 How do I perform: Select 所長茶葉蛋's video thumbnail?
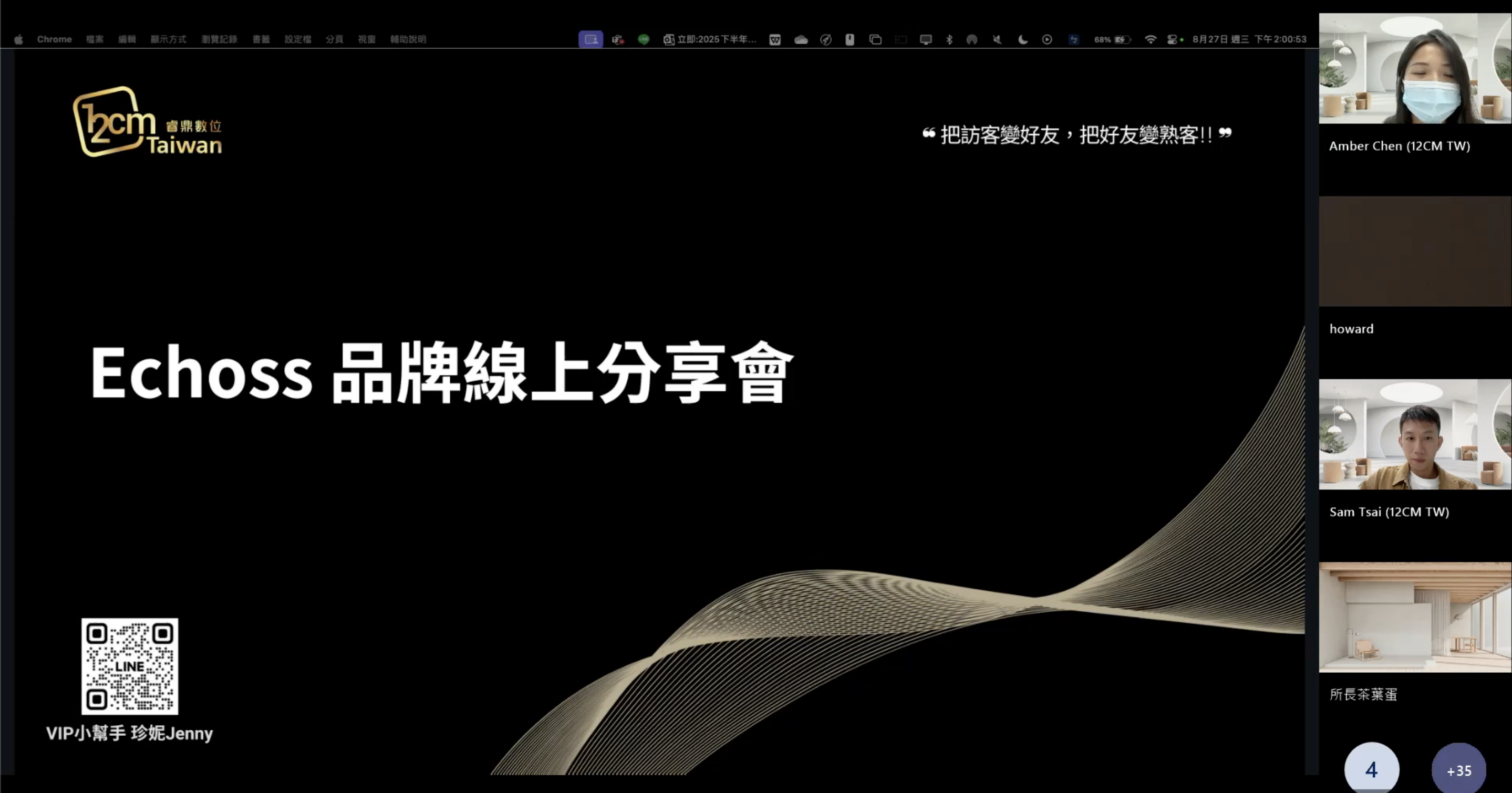(x=1415, y=617)
